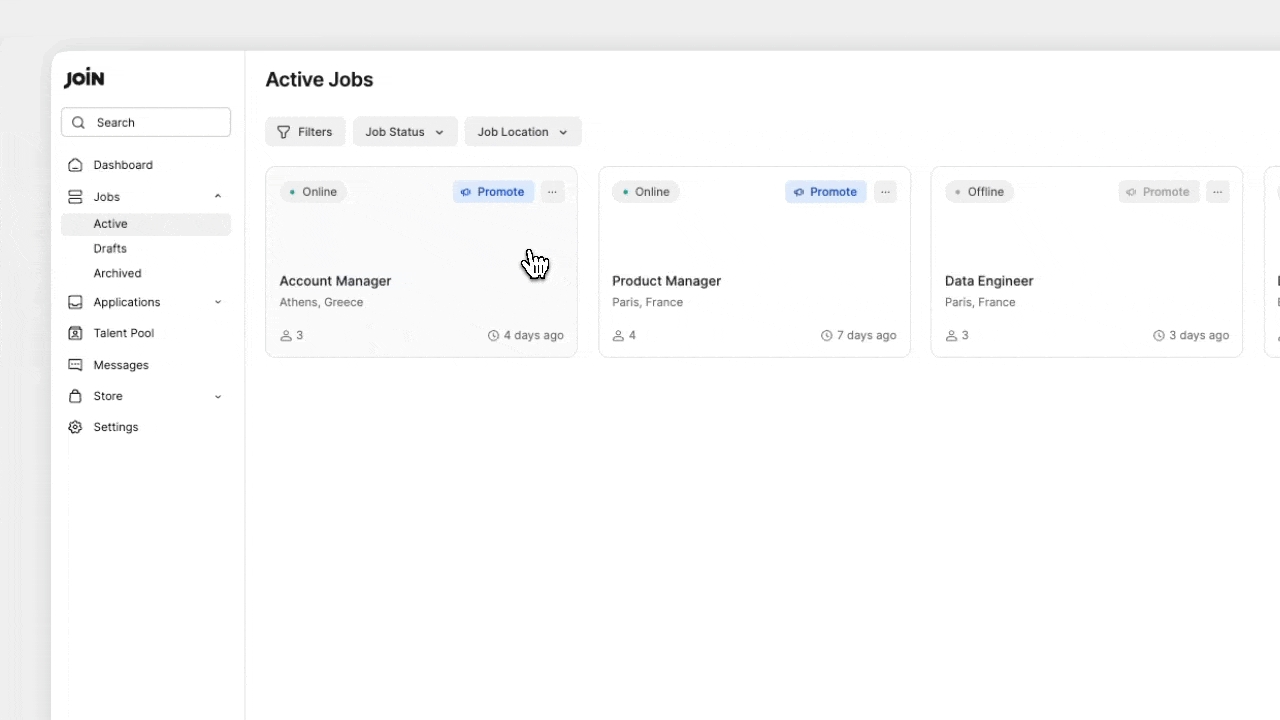Click the Dashboard home icon
The height and width of the screenshot is (720, 1280).
(x=75, y=165)
